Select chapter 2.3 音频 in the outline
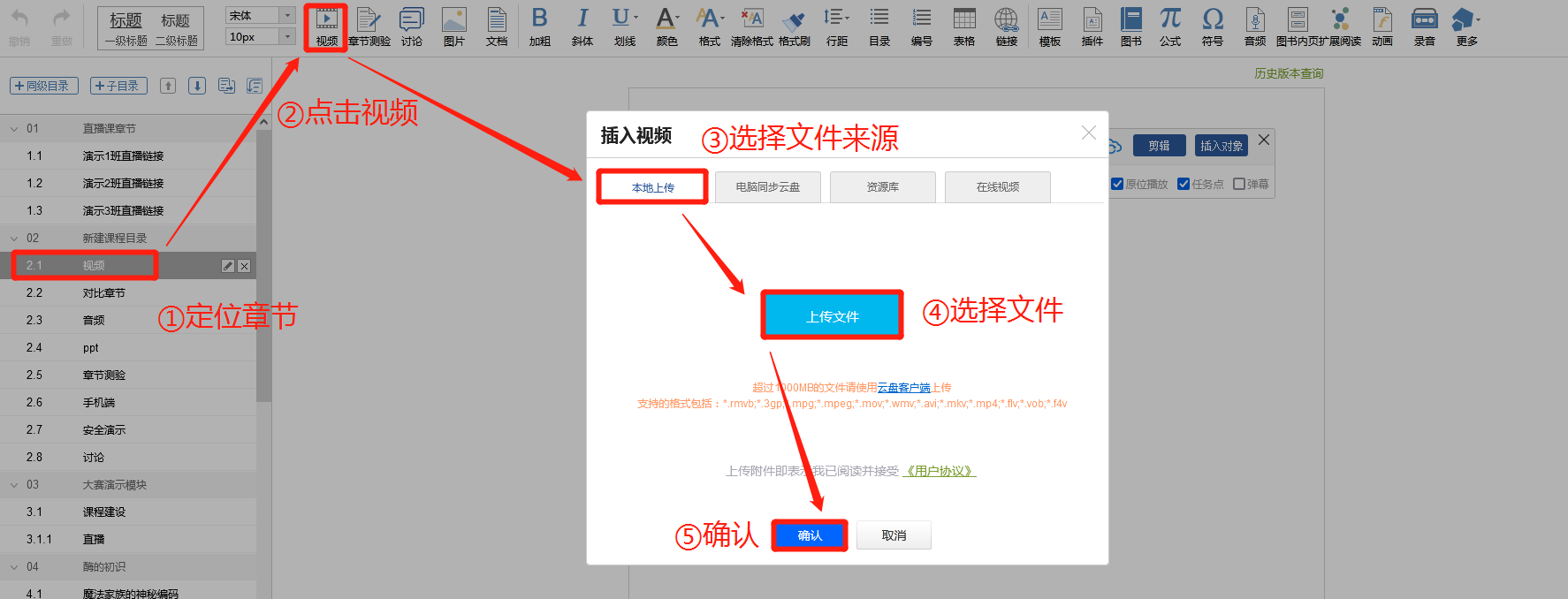Image resolution: width=1568 pixels, height=599 pixels. point(94,321)
